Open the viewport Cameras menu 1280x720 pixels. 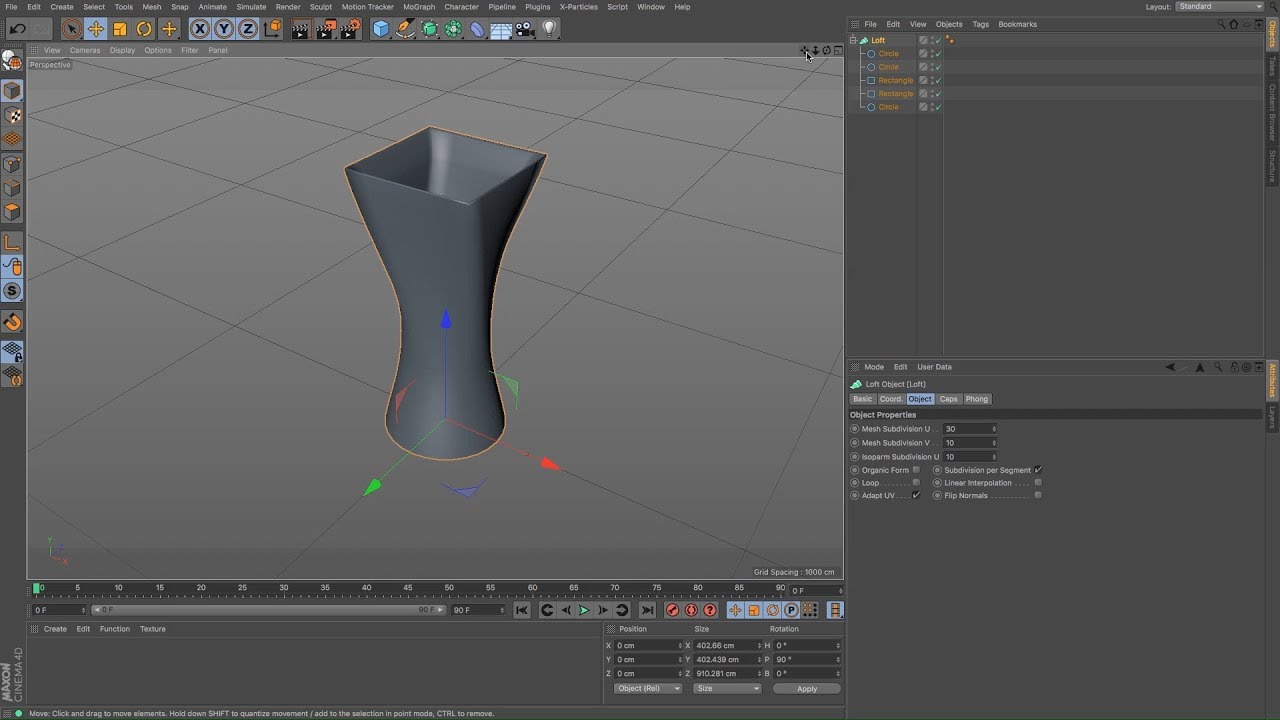point(85,50)
